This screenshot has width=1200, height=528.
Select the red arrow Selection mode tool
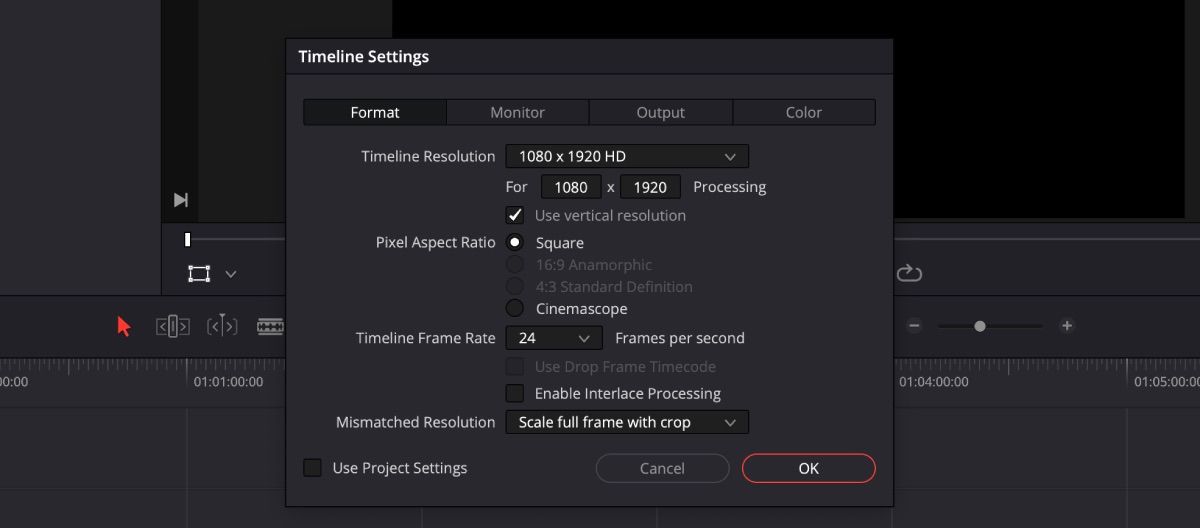pos(124,326)
